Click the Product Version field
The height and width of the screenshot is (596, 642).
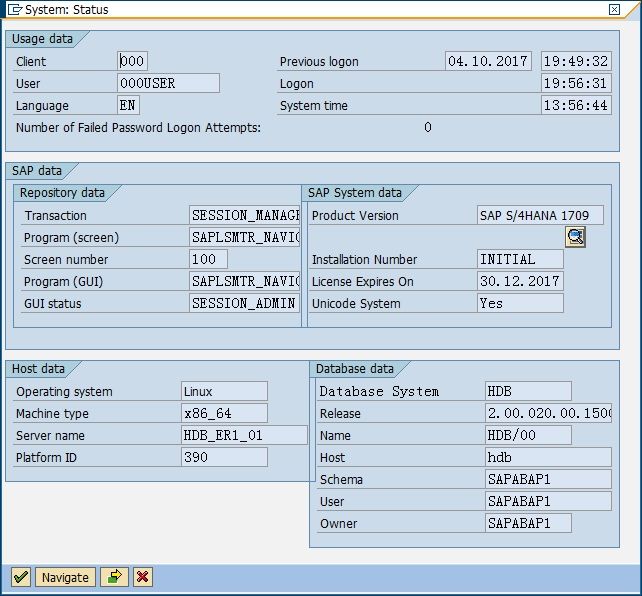pyautogui.click(x=540, y=216)
